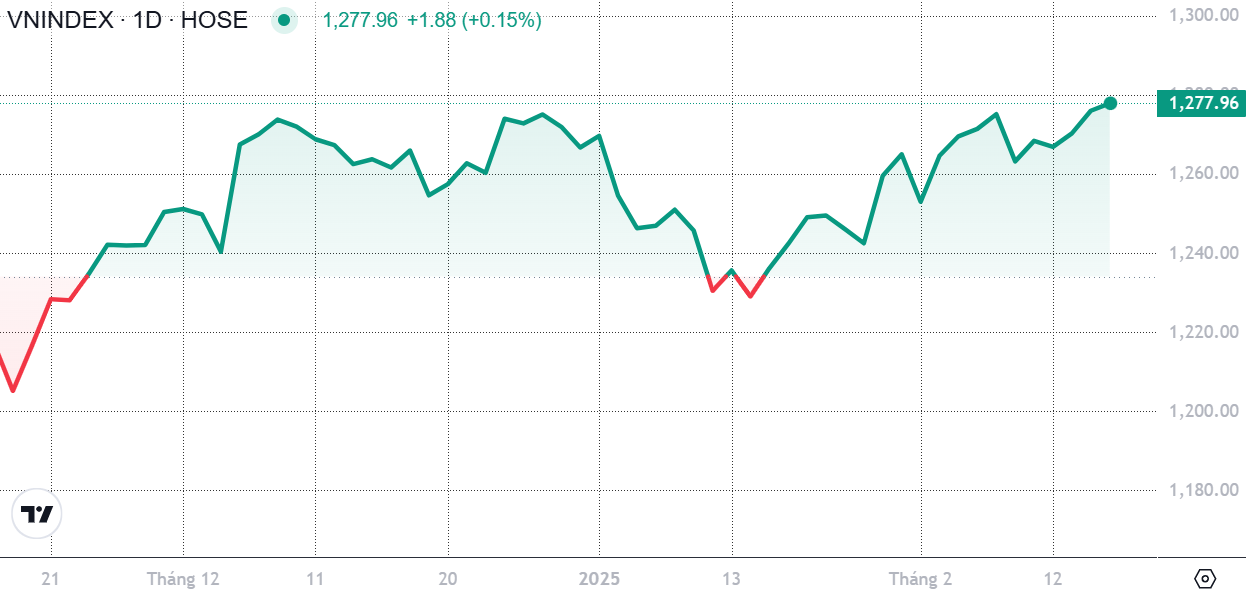Select the Tháng 2 time axis label
1246x591 pixels.
920,579
